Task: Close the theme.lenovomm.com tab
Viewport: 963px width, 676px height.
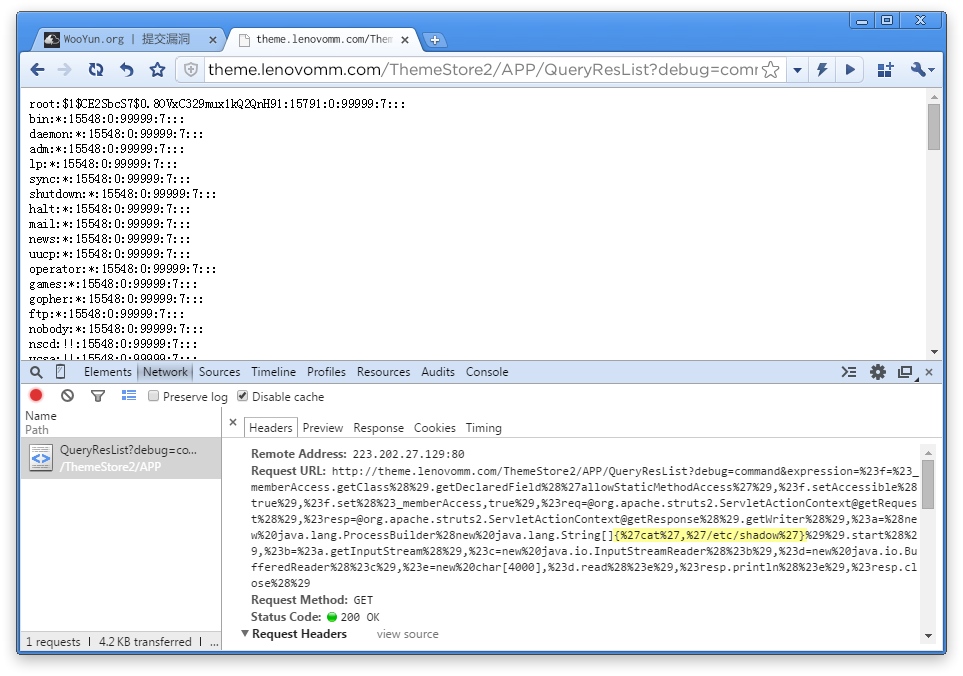Action: coord(405,40)
